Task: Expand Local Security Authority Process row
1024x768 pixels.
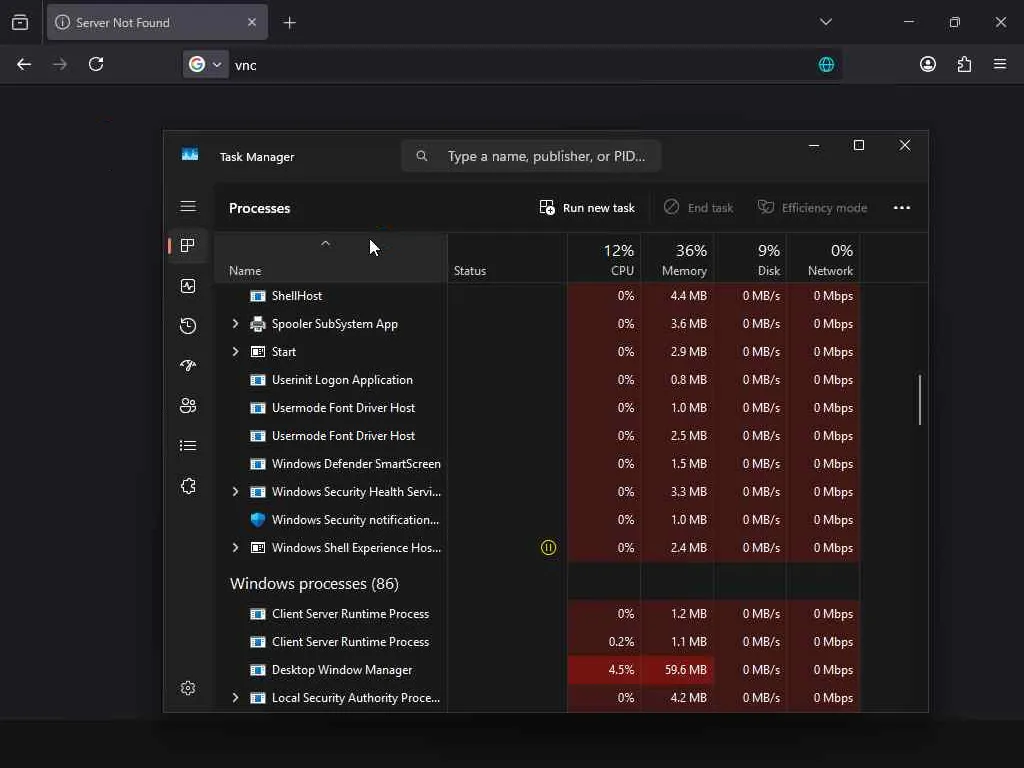Action: [x=235, y=697]
